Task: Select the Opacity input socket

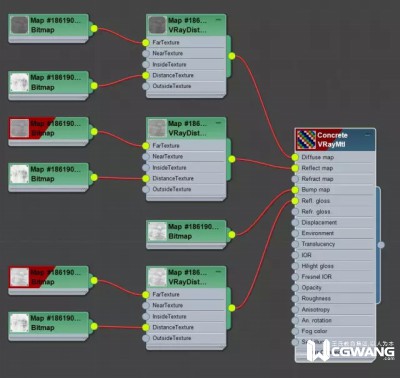Action: 295,288
